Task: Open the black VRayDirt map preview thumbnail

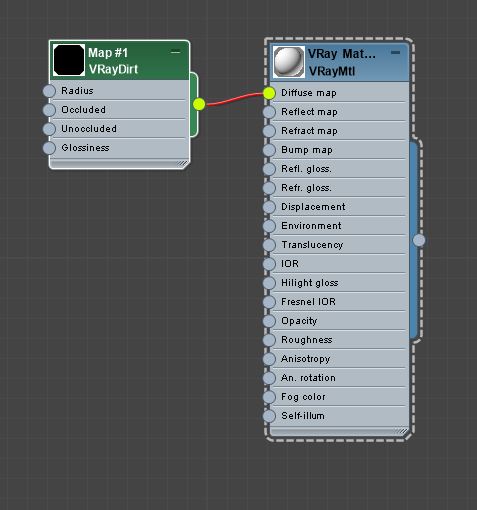Action: tap(69, 60)
